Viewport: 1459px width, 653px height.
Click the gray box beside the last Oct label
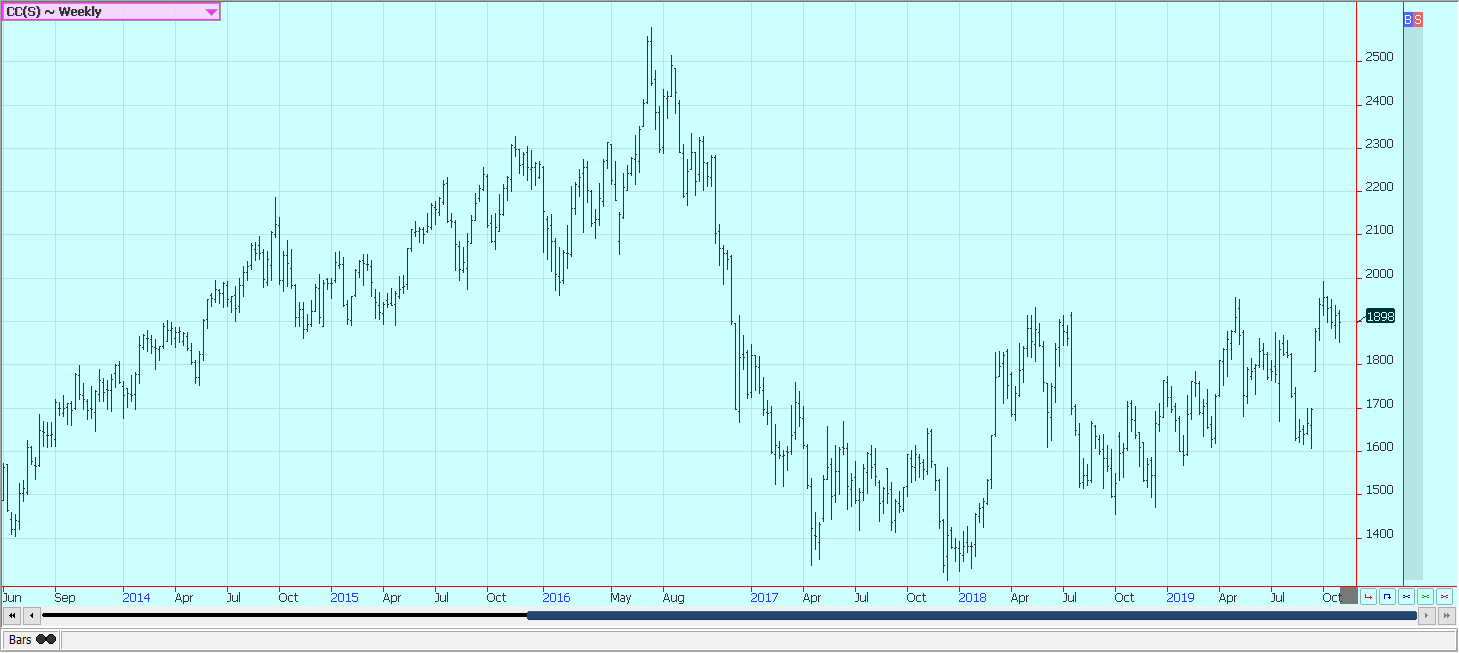1349,595
